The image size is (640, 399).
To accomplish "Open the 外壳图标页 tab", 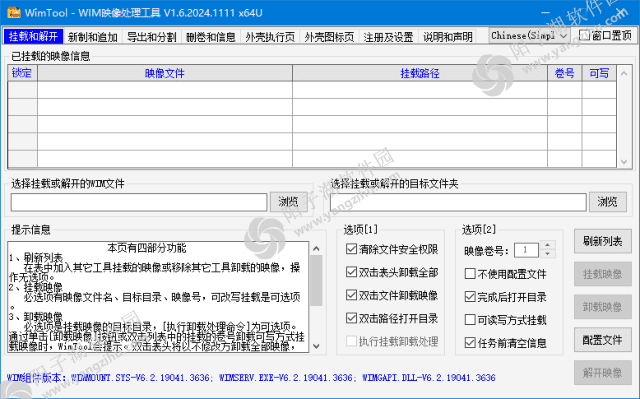I will [x=329, y=37].
